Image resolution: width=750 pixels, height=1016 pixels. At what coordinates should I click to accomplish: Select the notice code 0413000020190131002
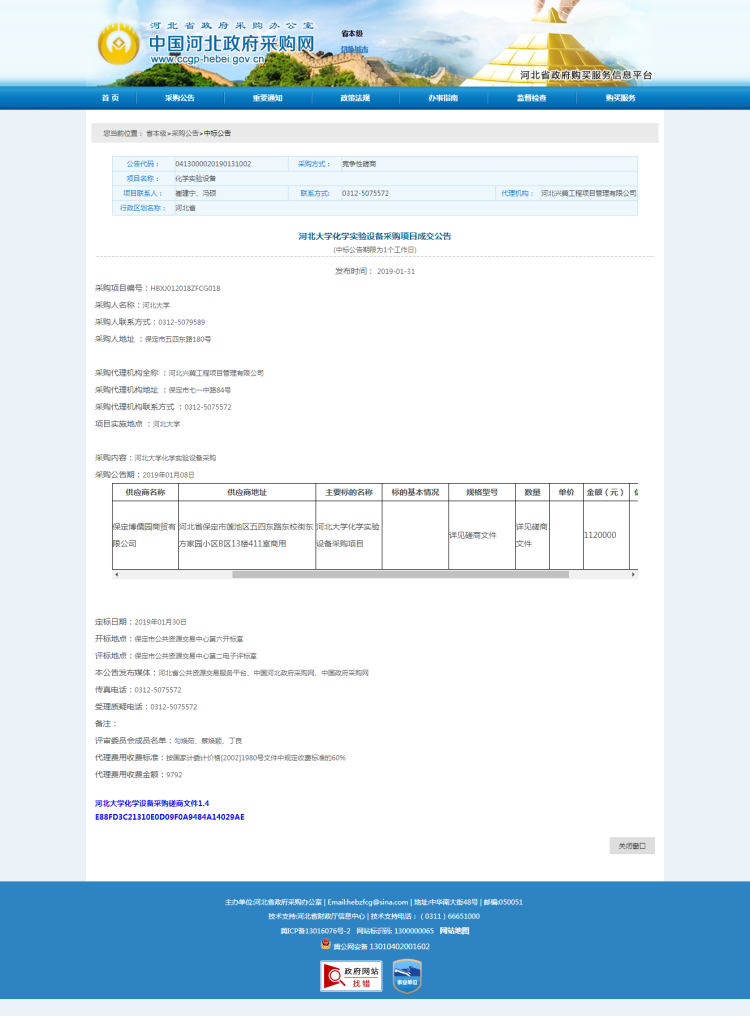213,164
